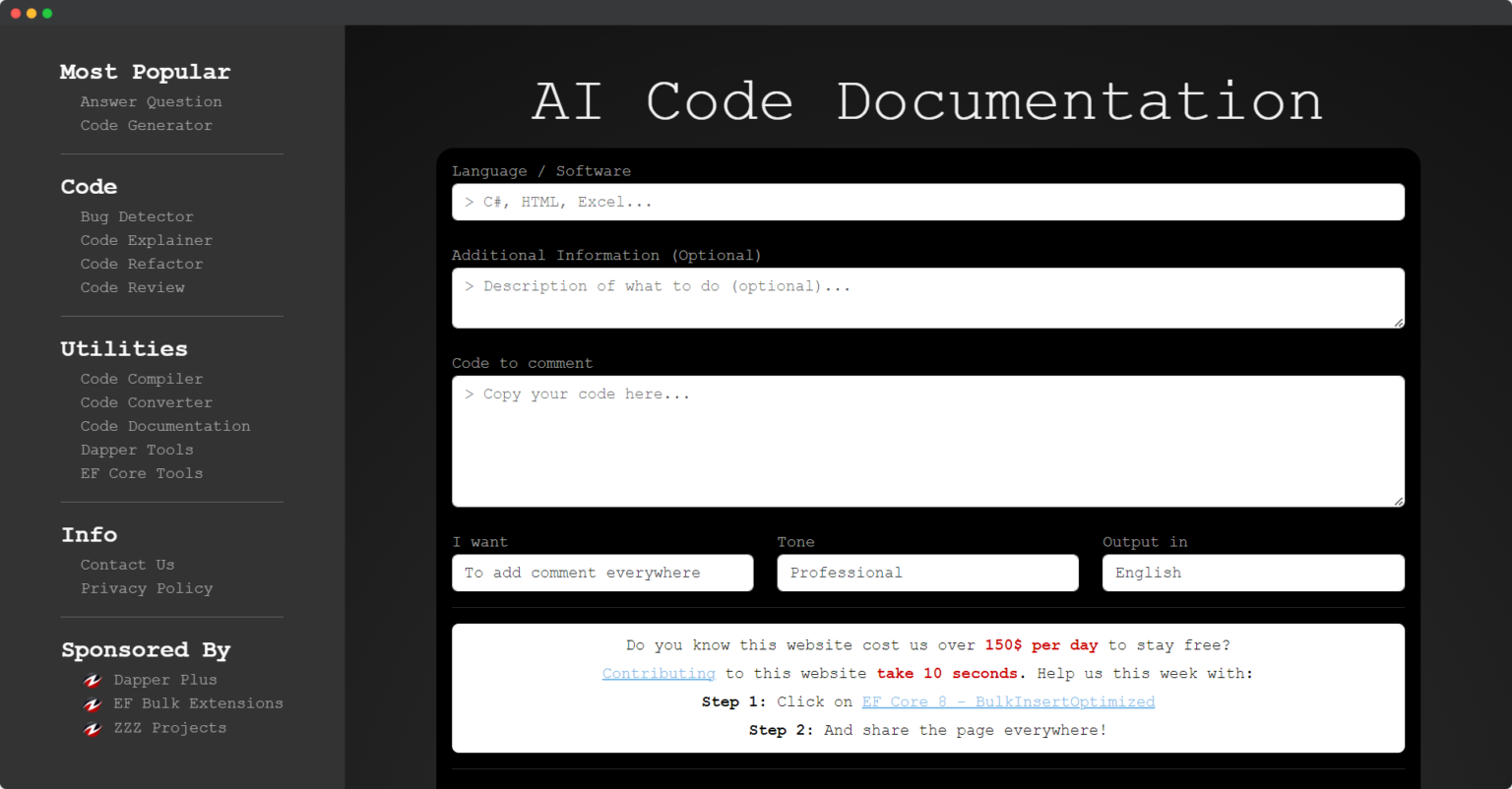1512x789 pixels.
Task: Select the Language / Software input field
Action: pyautogui.click(x=926, y=202)
